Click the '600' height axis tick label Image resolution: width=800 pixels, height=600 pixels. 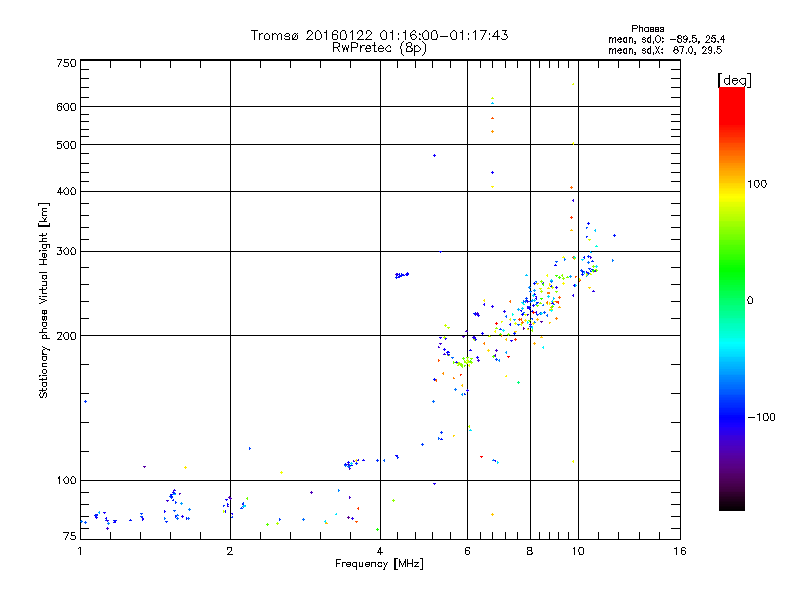point(66,107)
